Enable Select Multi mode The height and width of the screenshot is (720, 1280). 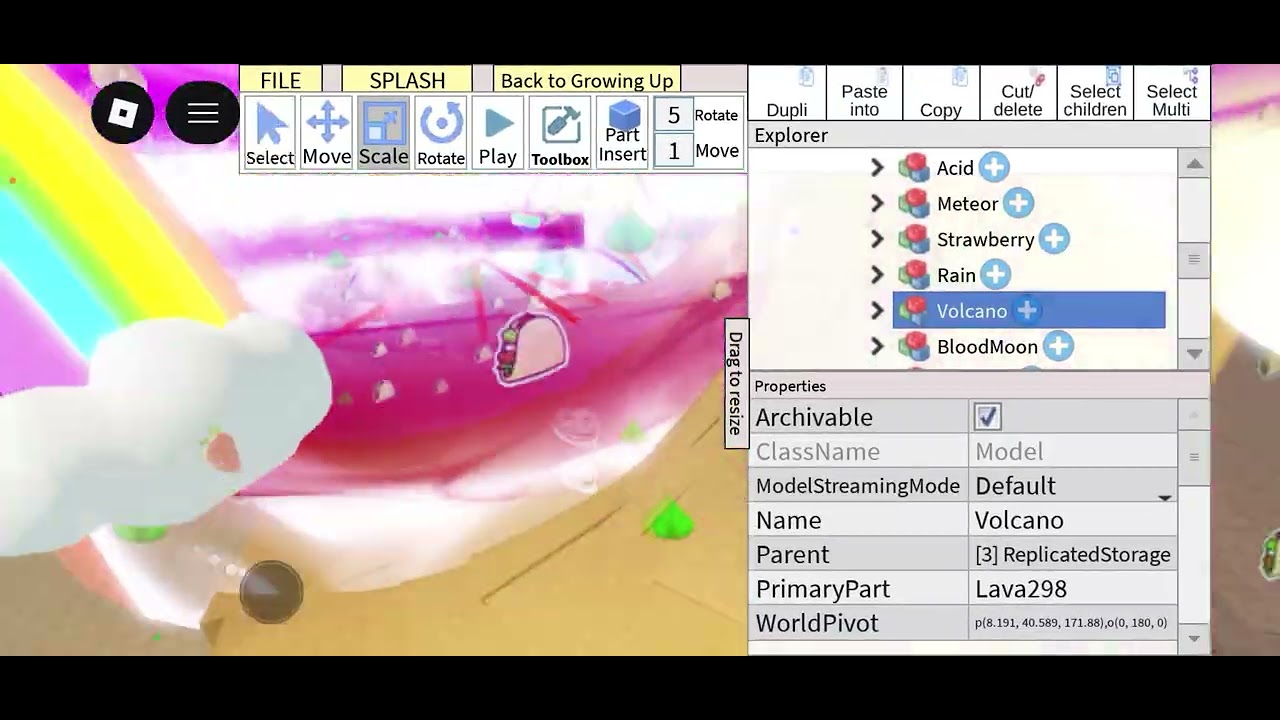pyautogui.click(x=1171, y=93)
